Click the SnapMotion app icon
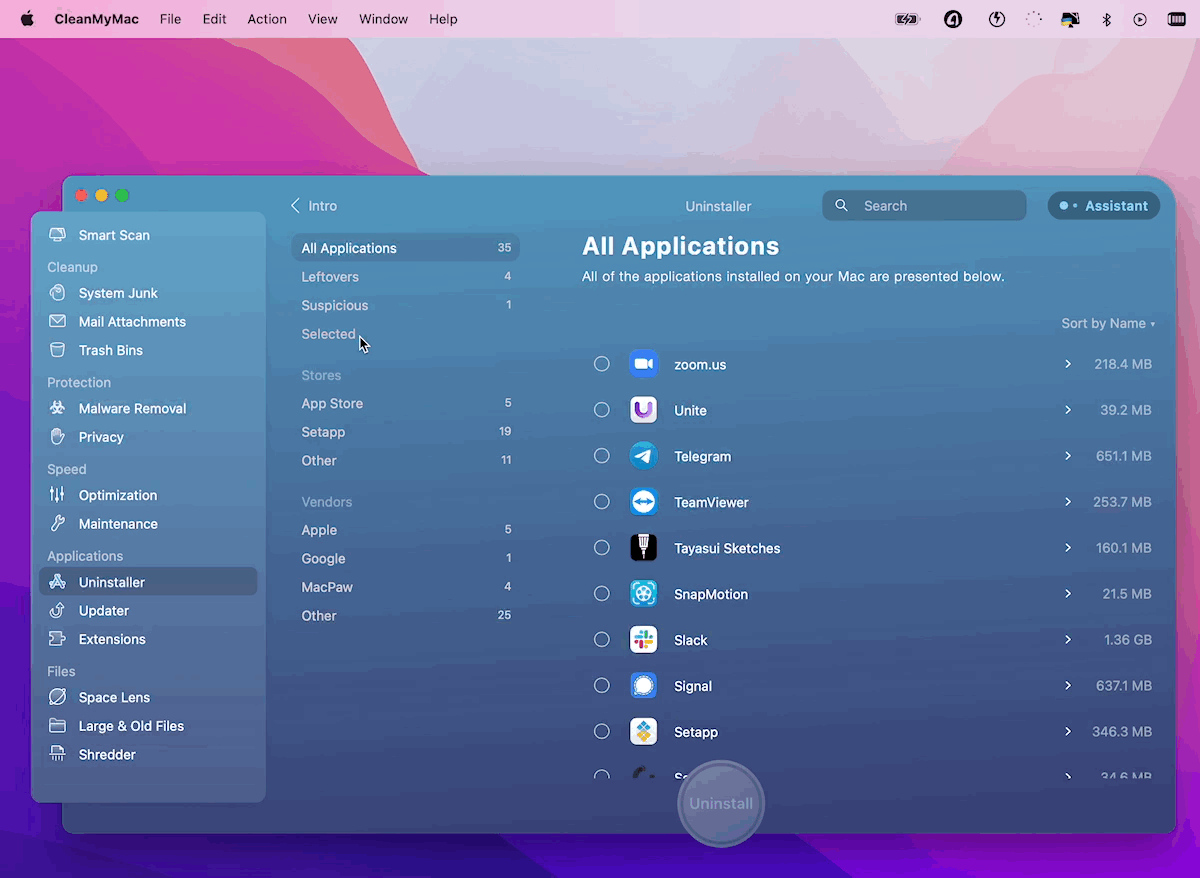 tap(644, 594)
